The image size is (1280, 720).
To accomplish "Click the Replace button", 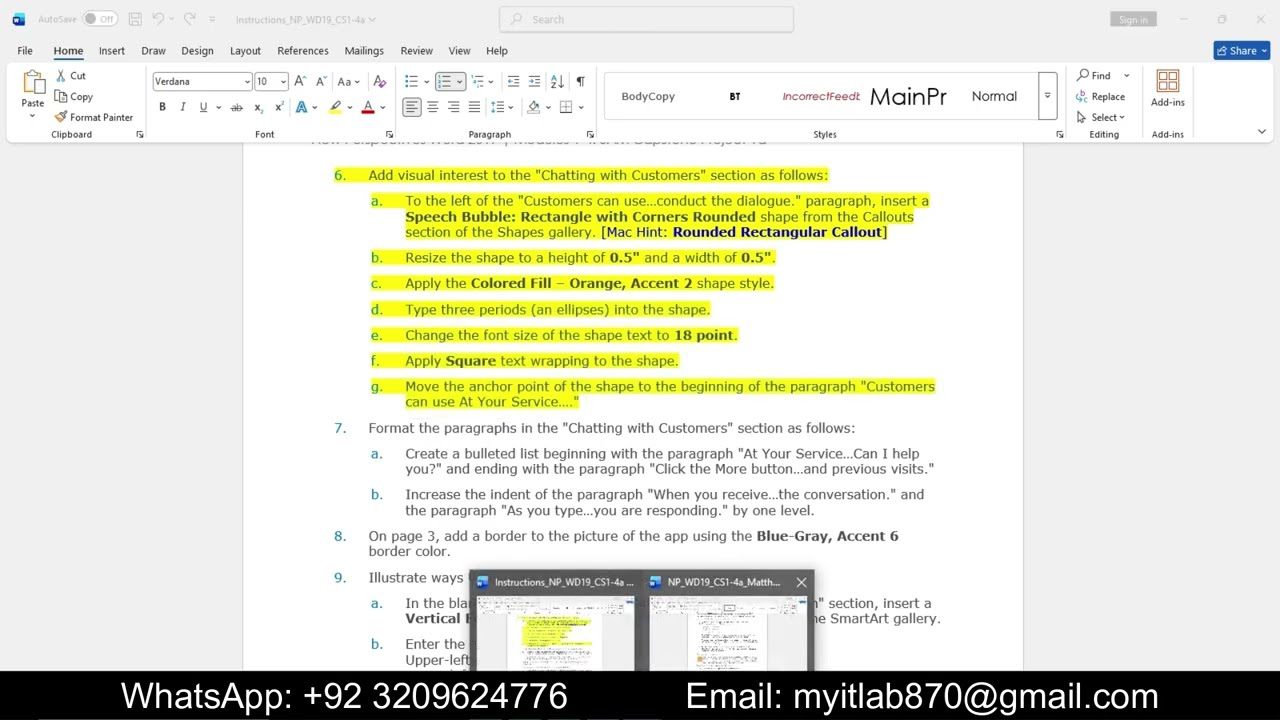I will click(1101, 97).
